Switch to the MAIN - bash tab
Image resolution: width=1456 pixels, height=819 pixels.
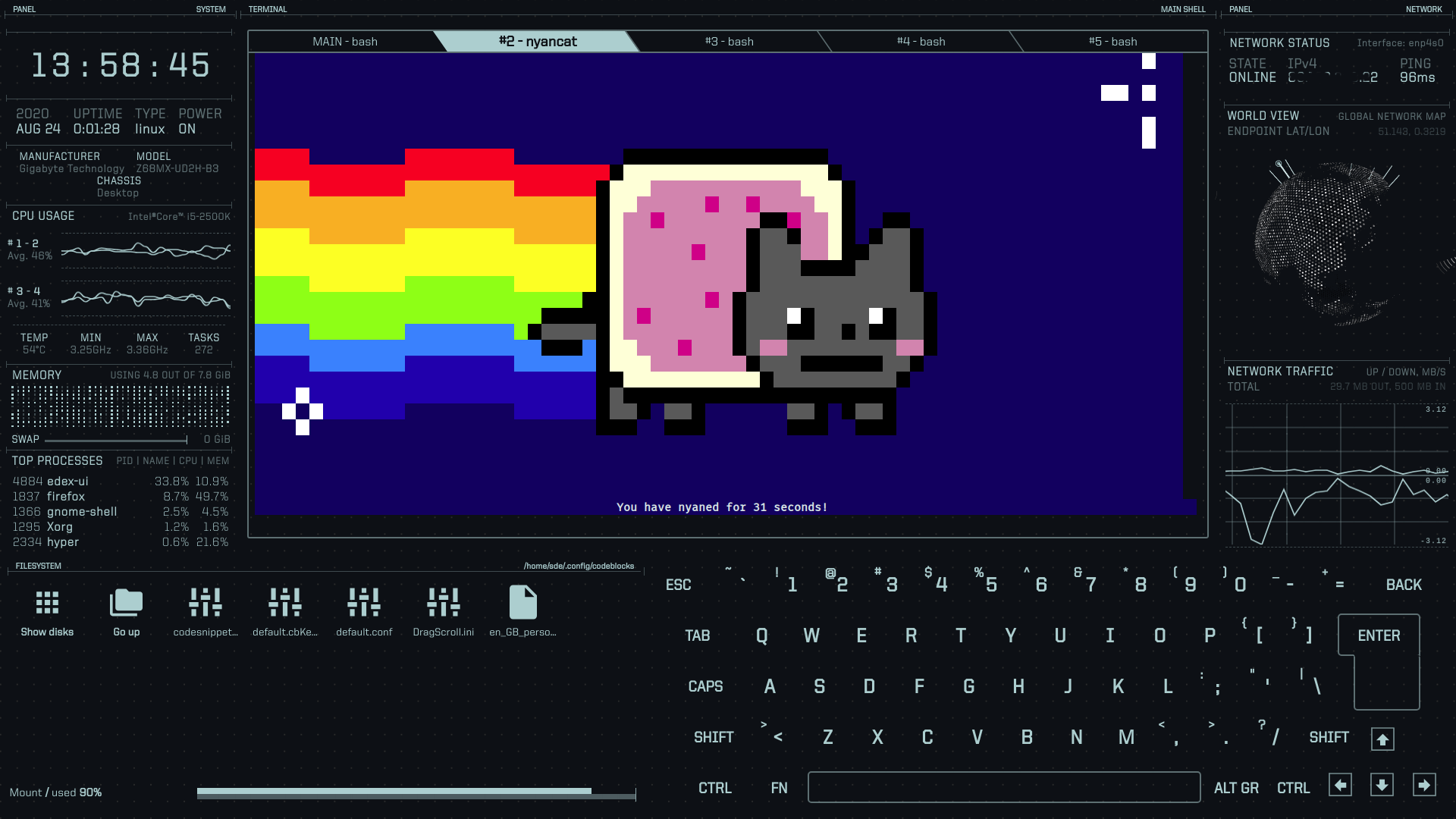(x=345, y=42)
